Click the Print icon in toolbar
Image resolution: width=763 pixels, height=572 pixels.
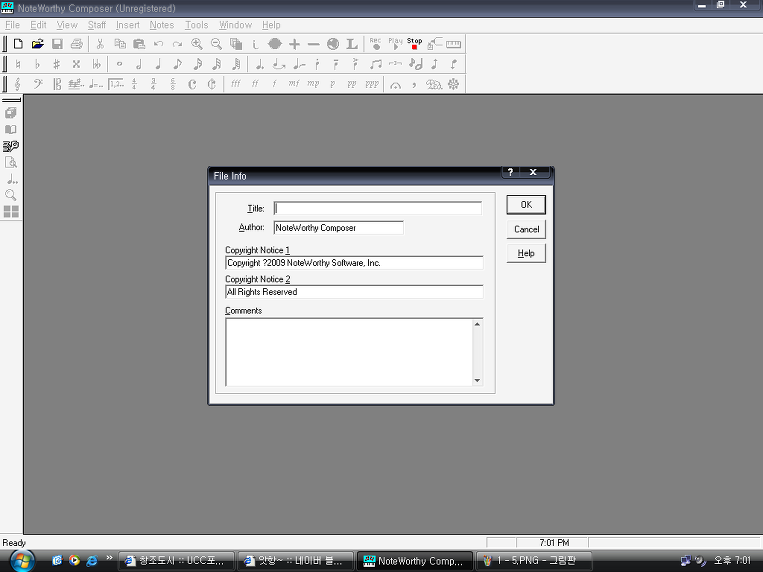[76, 44]
